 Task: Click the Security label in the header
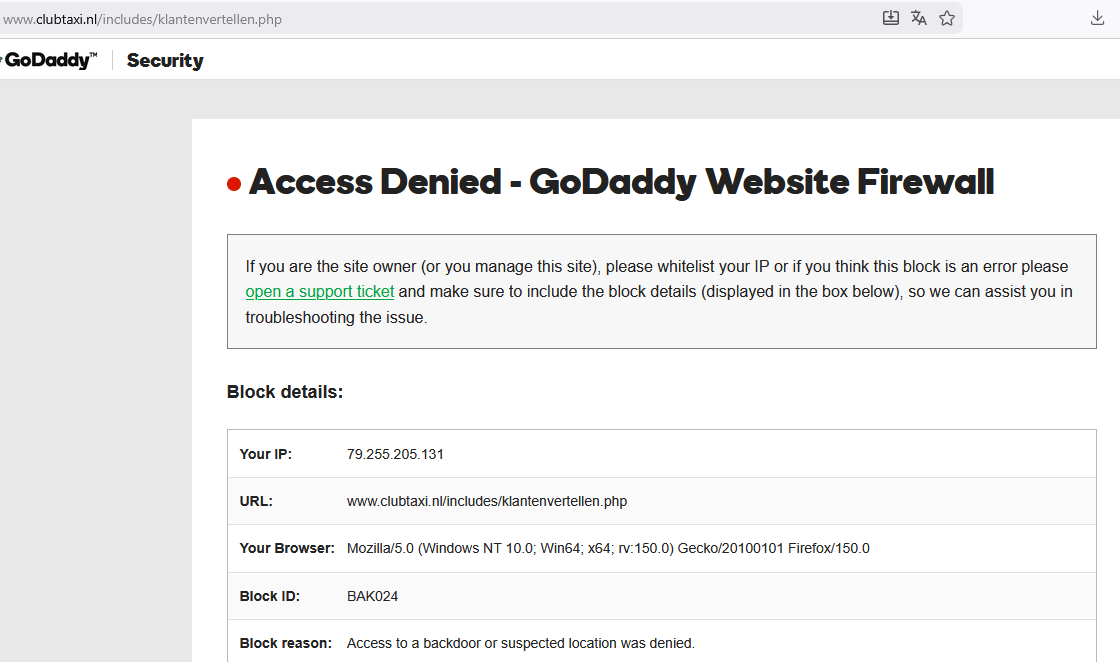(x=165, y=61)
